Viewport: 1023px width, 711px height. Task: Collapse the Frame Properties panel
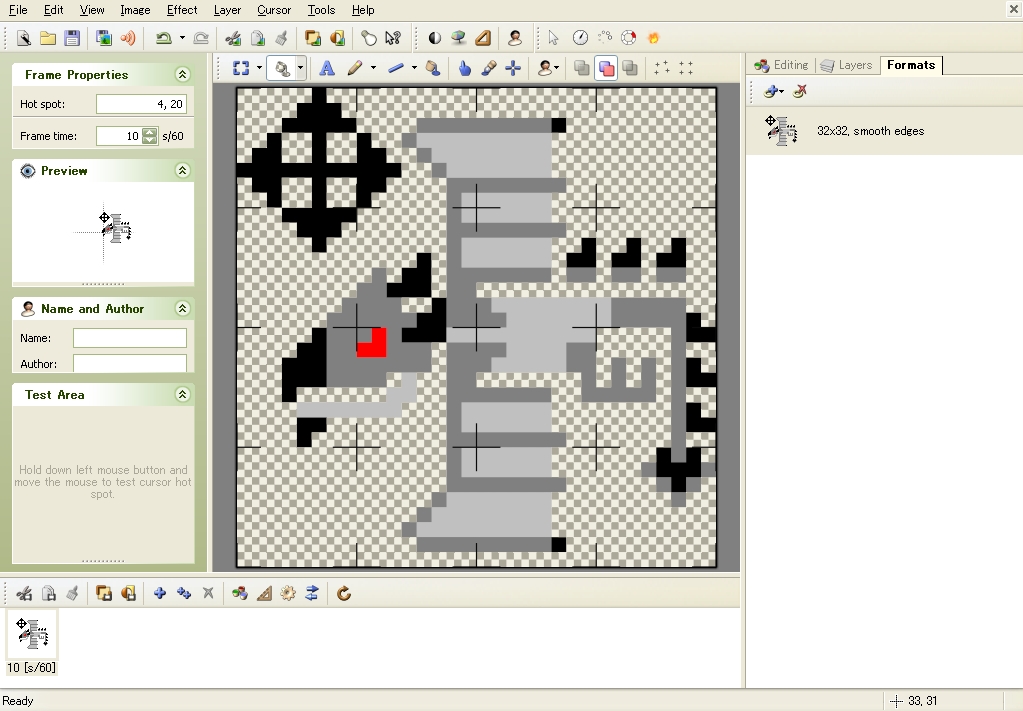[x=183, y=74]
